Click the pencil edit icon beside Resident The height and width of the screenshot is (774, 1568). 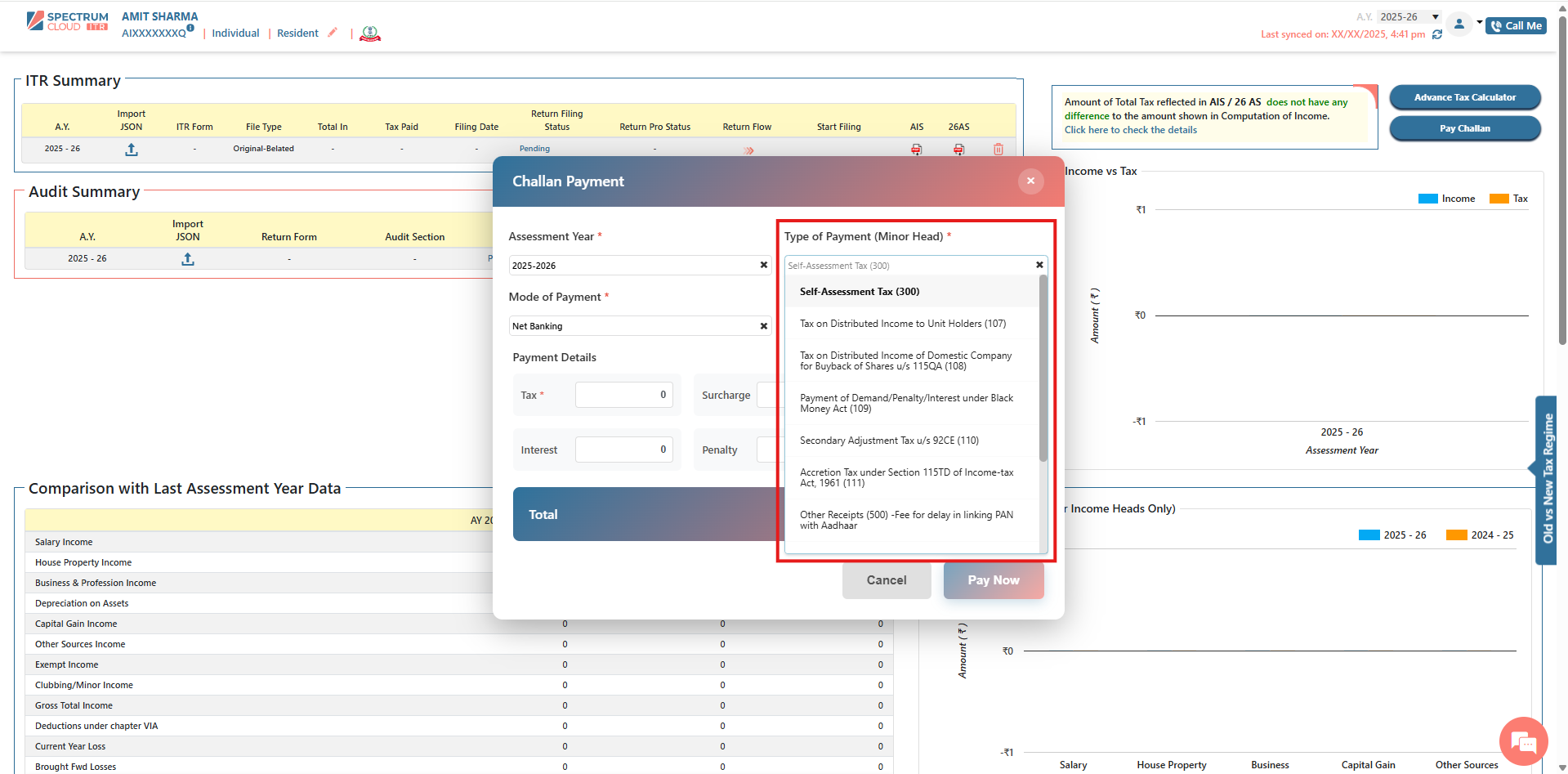(333, 33)
